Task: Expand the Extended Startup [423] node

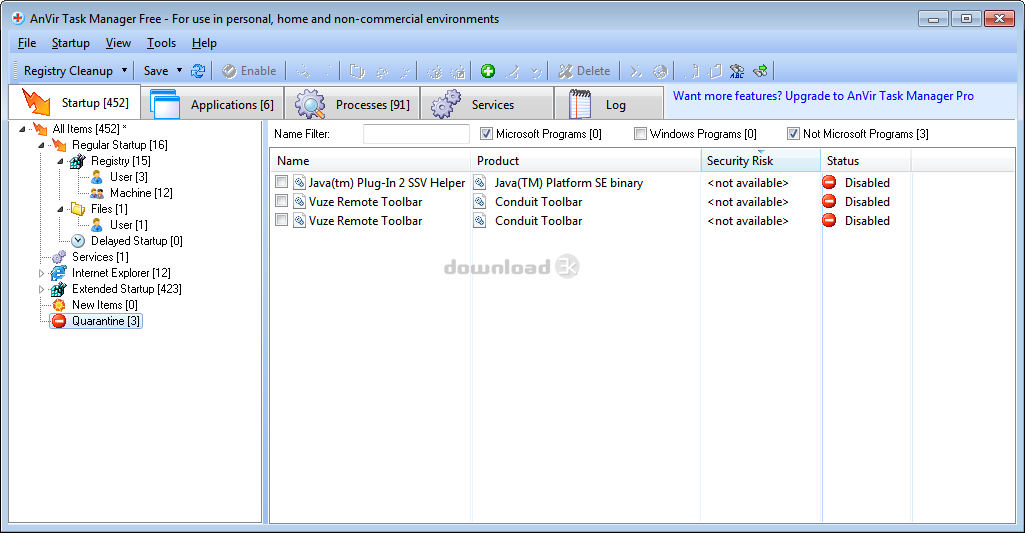Action: 41,289
